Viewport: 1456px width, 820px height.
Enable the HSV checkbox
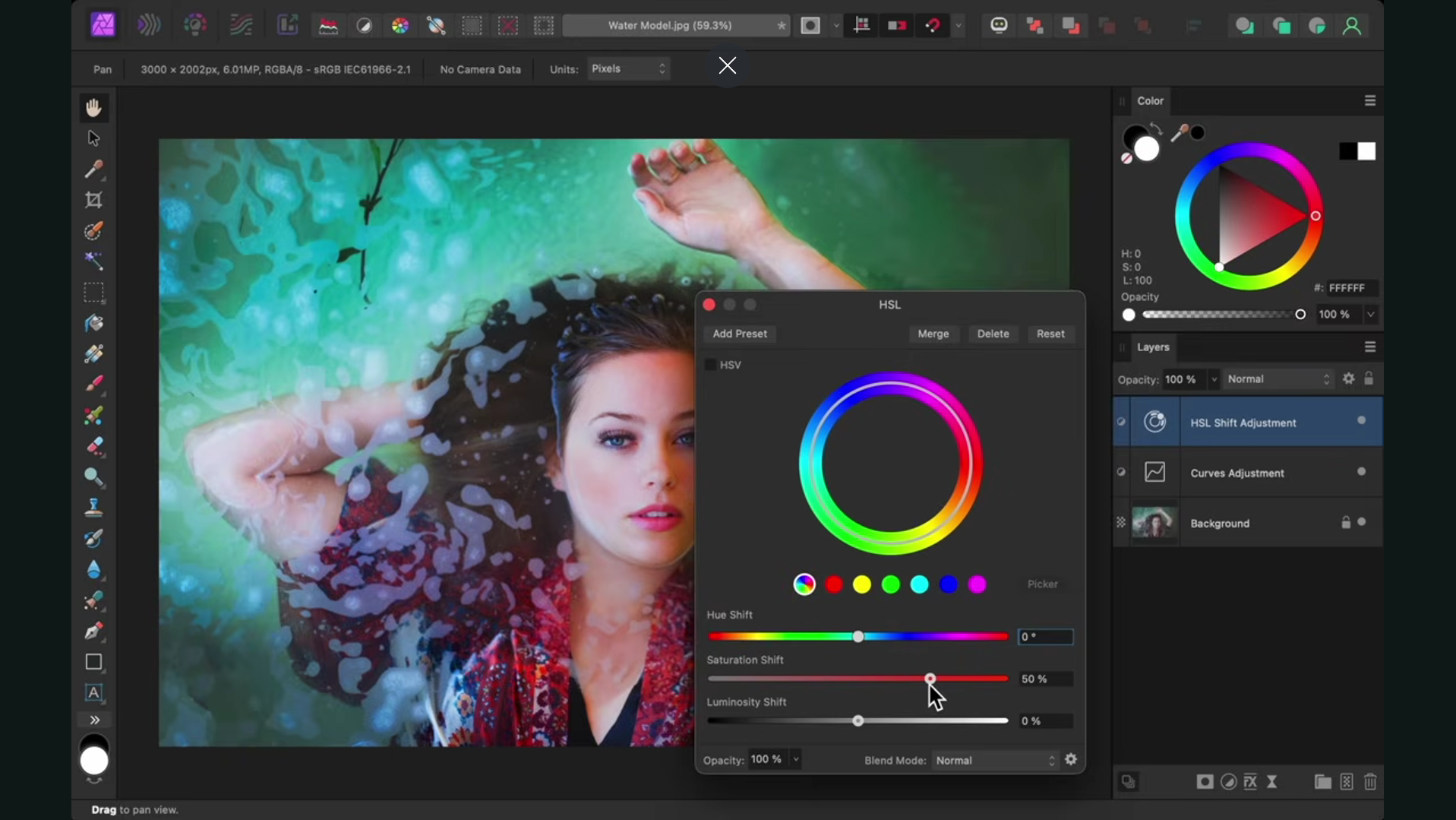tap(711, 365)
